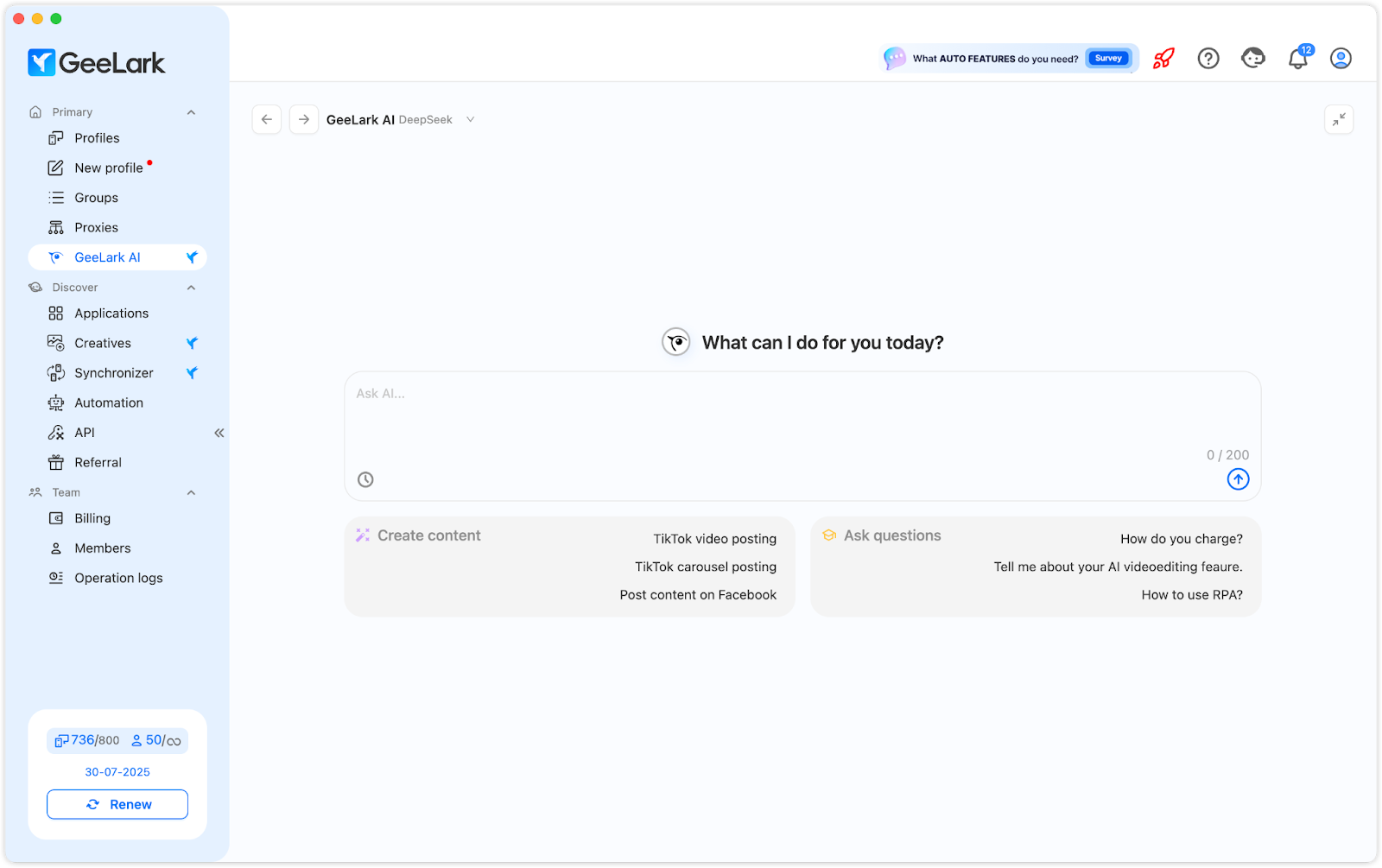The image size is (1382, 868).
Task: Choose How do you charge? suggestion
Action: pyautogui.click(x=1182, y=539)
